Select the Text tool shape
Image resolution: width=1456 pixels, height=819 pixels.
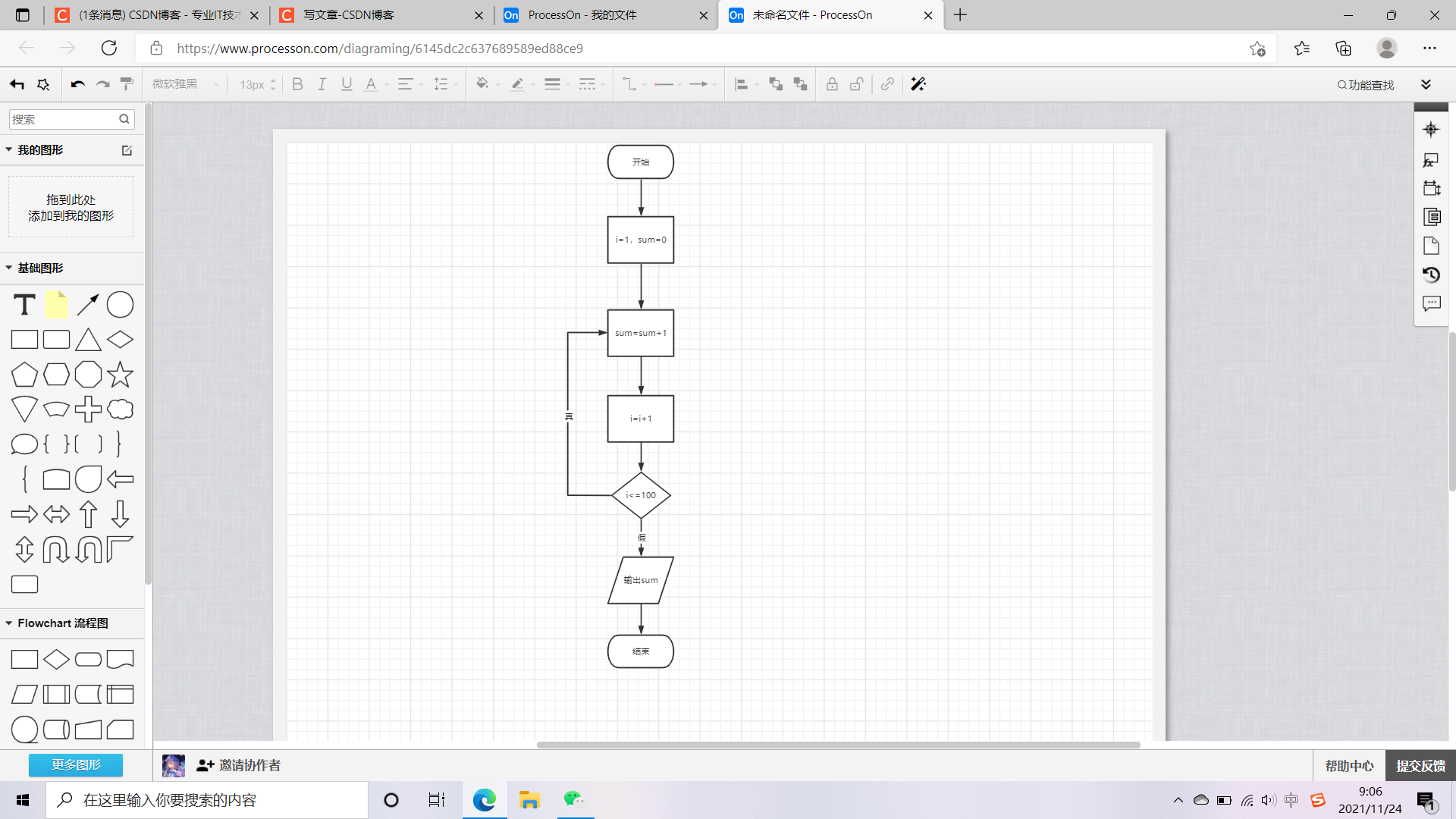coord(24,305)
